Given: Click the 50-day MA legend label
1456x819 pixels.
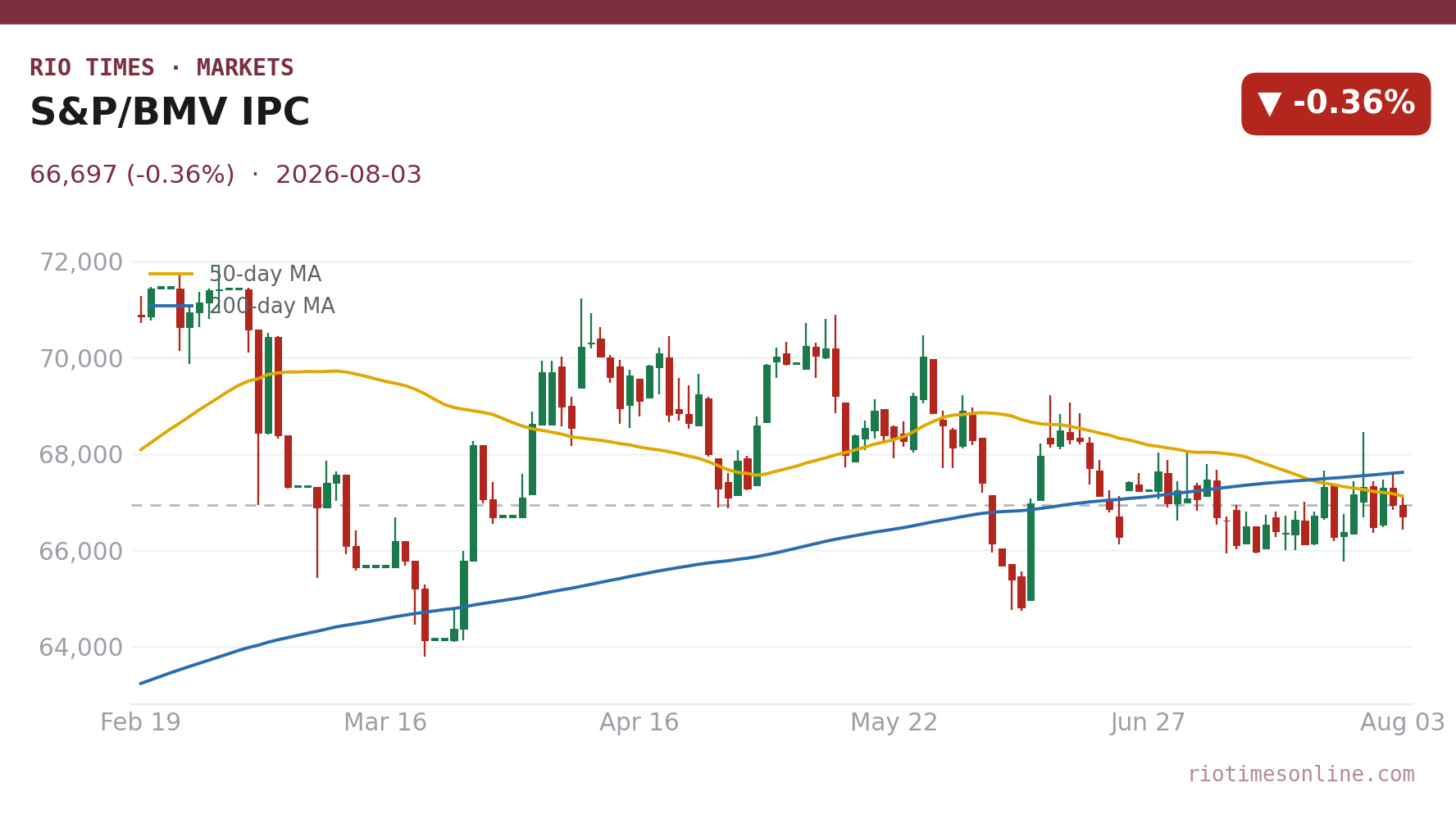Looking at the screenshot, I should click(266, 275).
